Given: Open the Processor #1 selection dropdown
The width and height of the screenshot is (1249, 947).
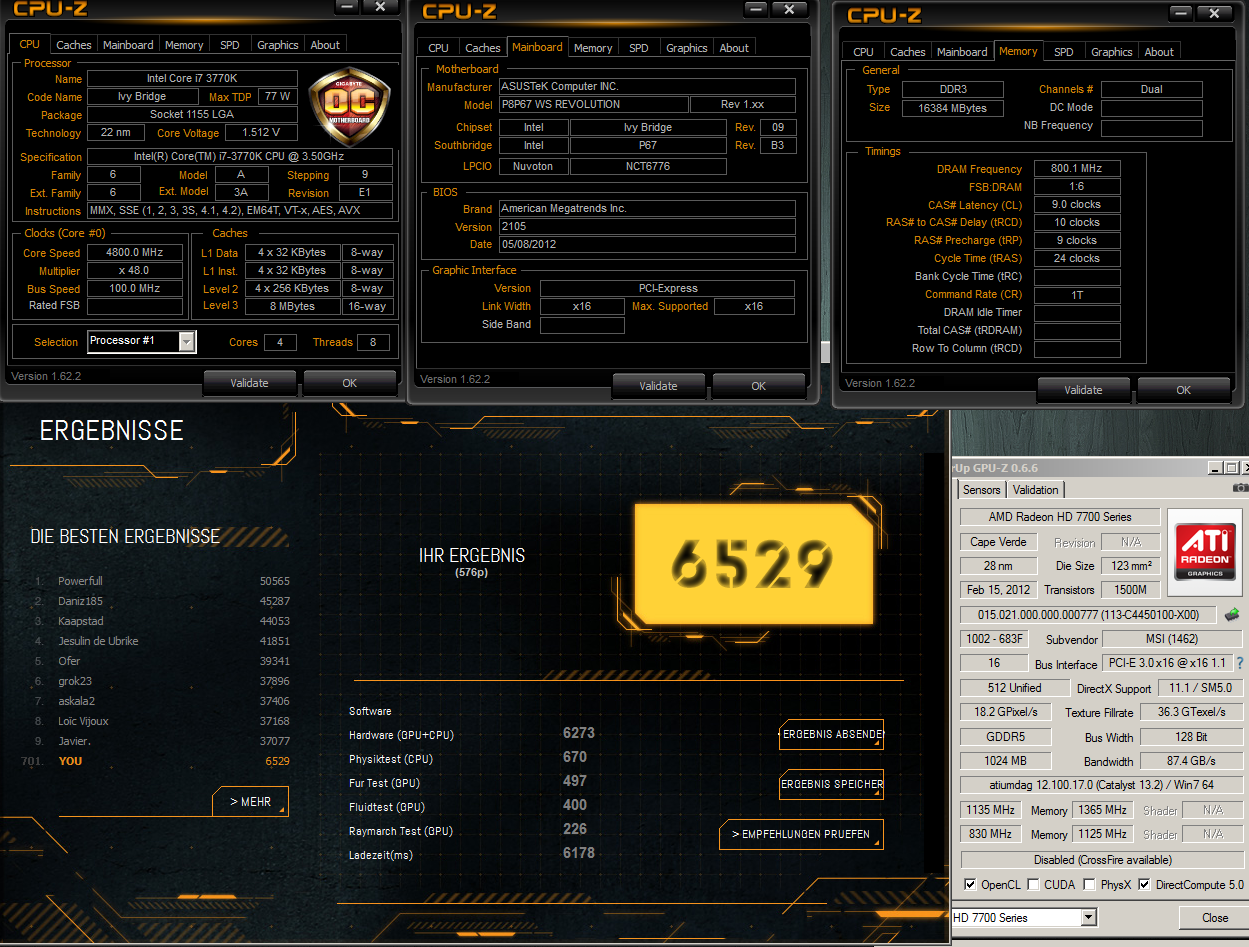Looking at the screenshot, I should tap(187, 342).
